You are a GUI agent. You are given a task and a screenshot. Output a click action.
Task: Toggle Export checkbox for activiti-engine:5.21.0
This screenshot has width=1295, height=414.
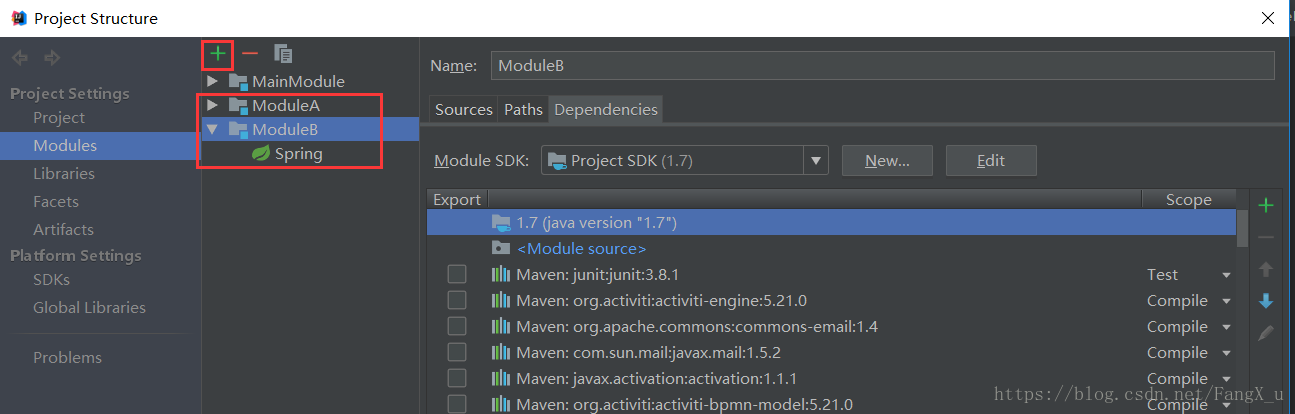457,300
